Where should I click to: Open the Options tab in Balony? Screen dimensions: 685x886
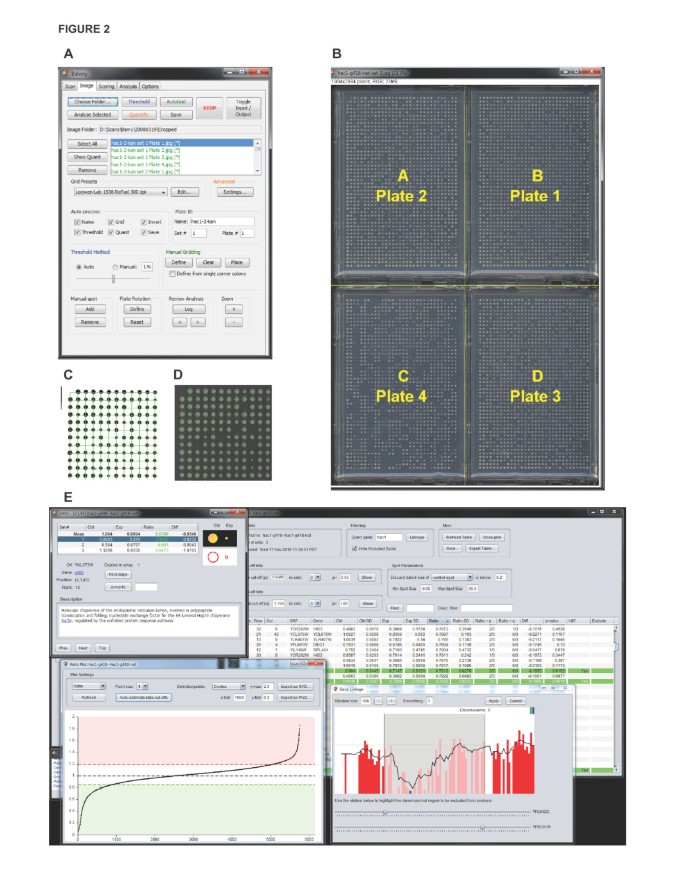pyautogui.click(x=150, y=86)
